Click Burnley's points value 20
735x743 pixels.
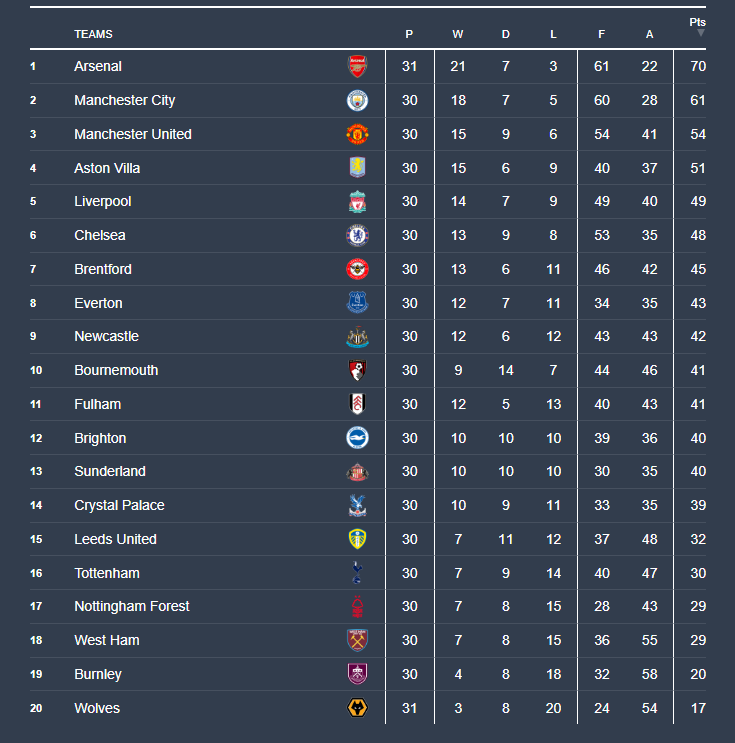tap(698, 674)
